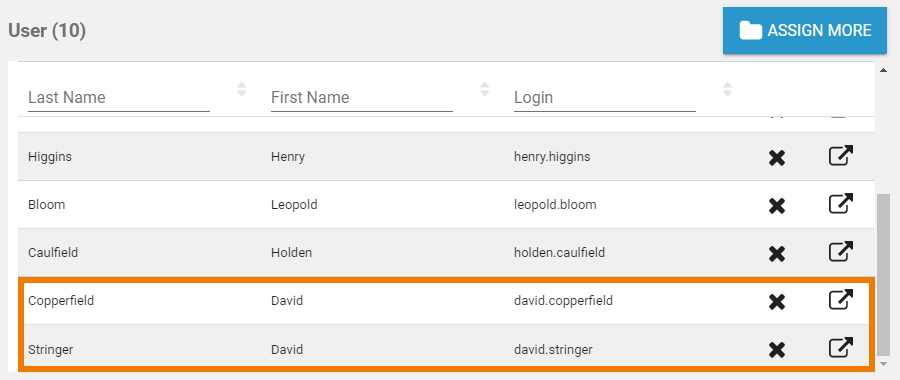The image size is (900, 380).
Task: Open Henry Higgins in external view
Action: pyautogui.click(x=841, y=156)
